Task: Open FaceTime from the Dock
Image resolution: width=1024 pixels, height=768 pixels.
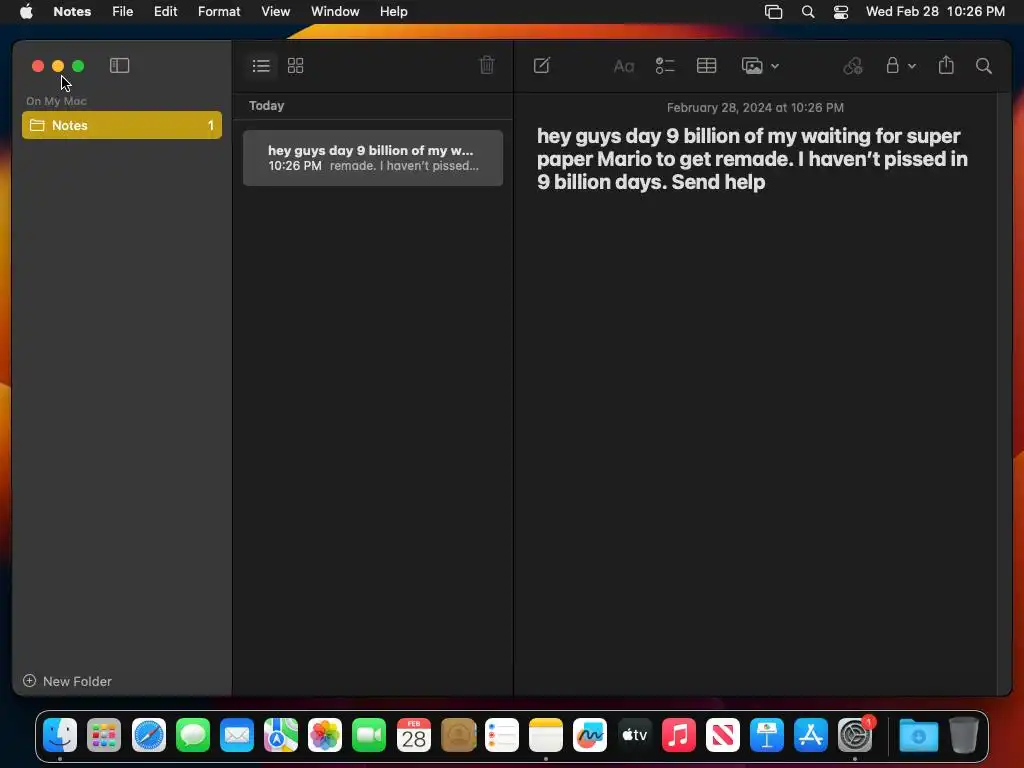Action: click(369, 735)
